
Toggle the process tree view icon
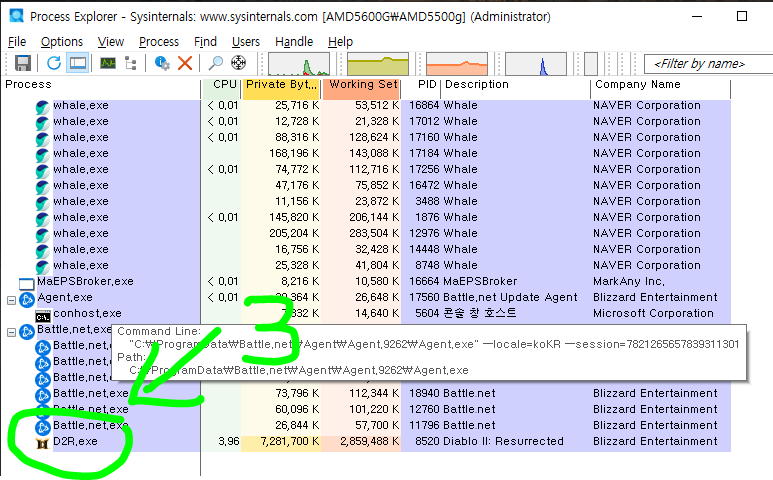click(x=131, y=63)
